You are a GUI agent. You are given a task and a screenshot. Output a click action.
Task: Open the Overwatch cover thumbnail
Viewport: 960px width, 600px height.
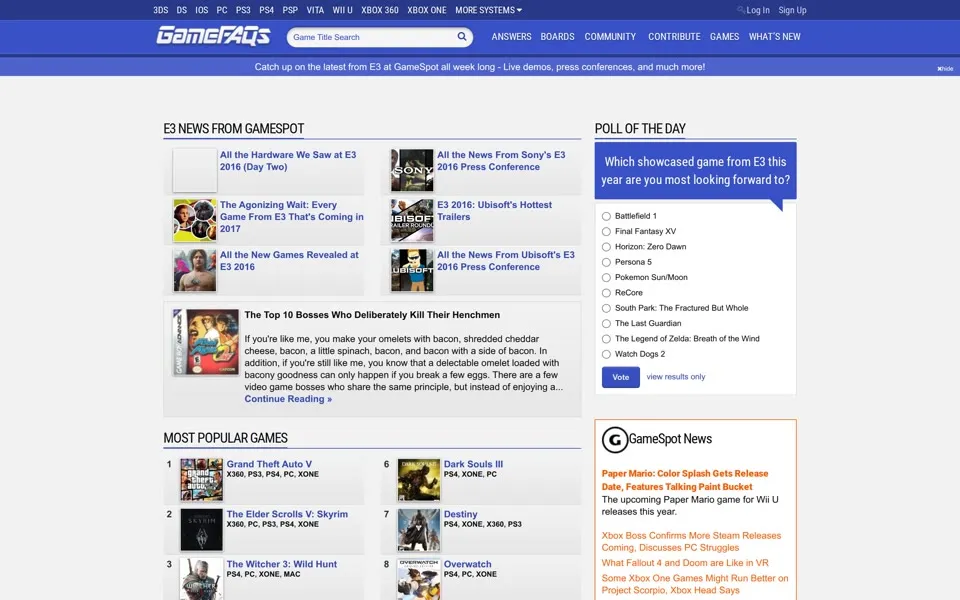tap(419, 579)
